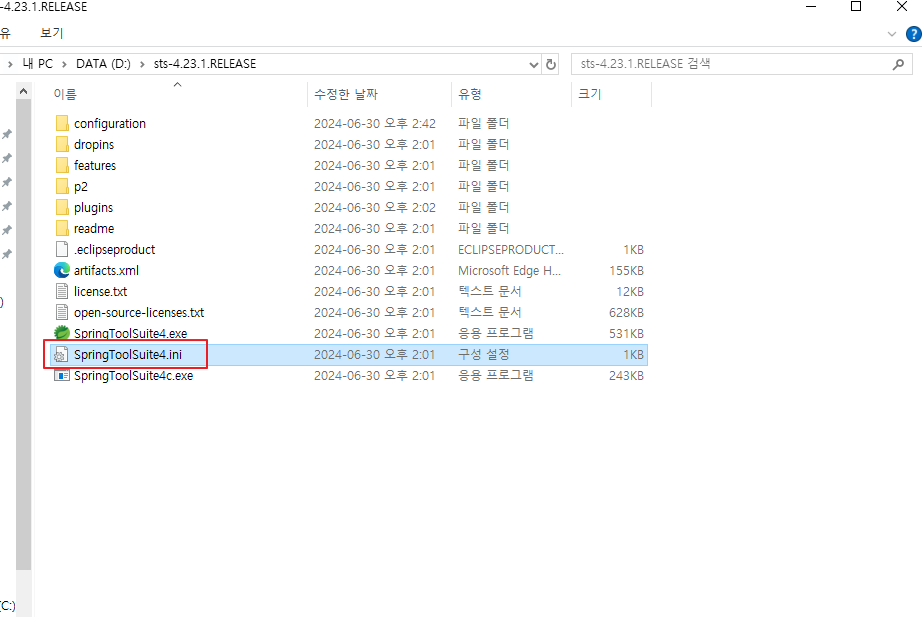Click the navigation pane vertical scrollbar
922x617 pixels.
(x=24, y=334)
